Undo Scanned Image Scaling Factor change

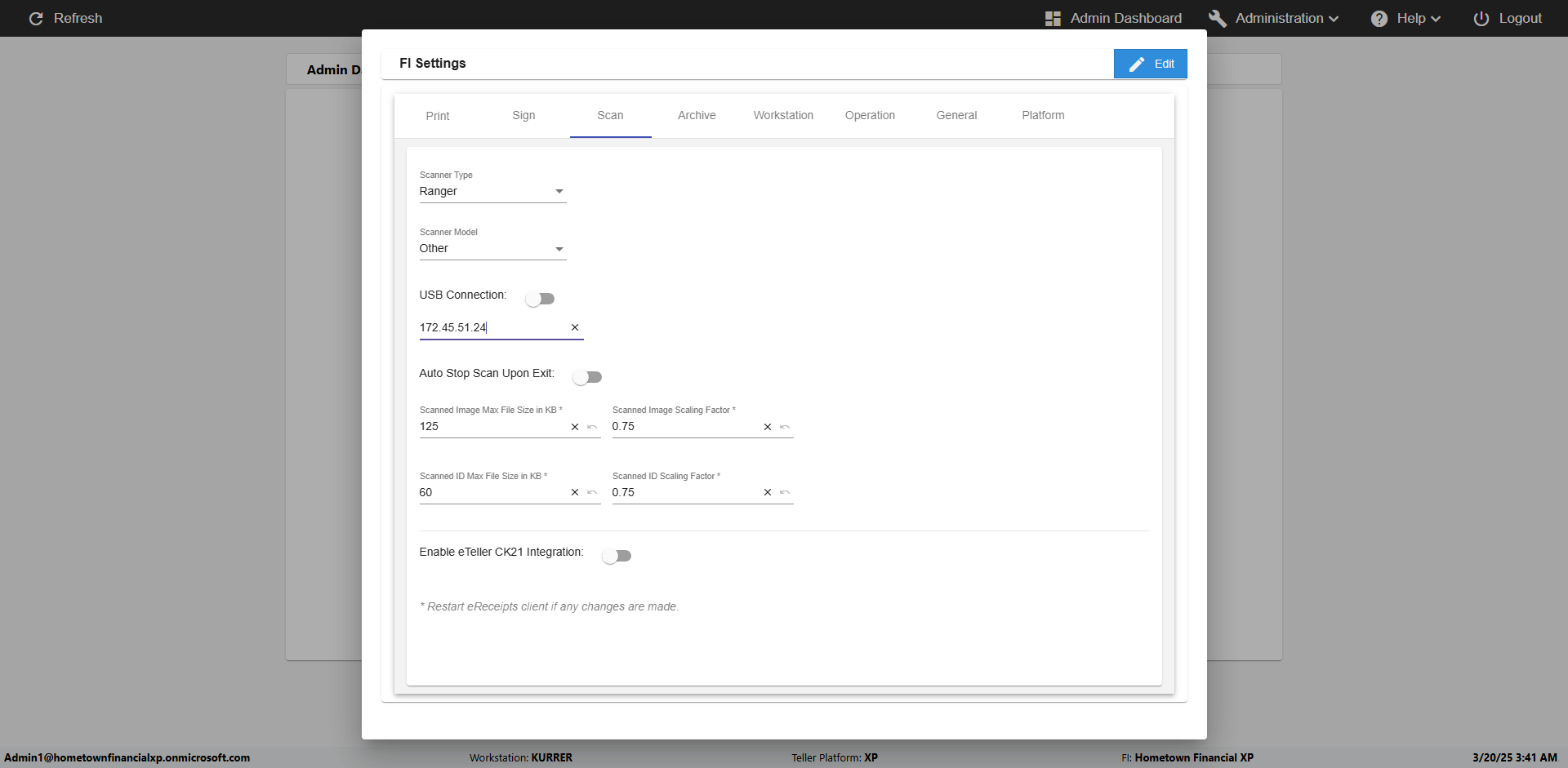785,427
